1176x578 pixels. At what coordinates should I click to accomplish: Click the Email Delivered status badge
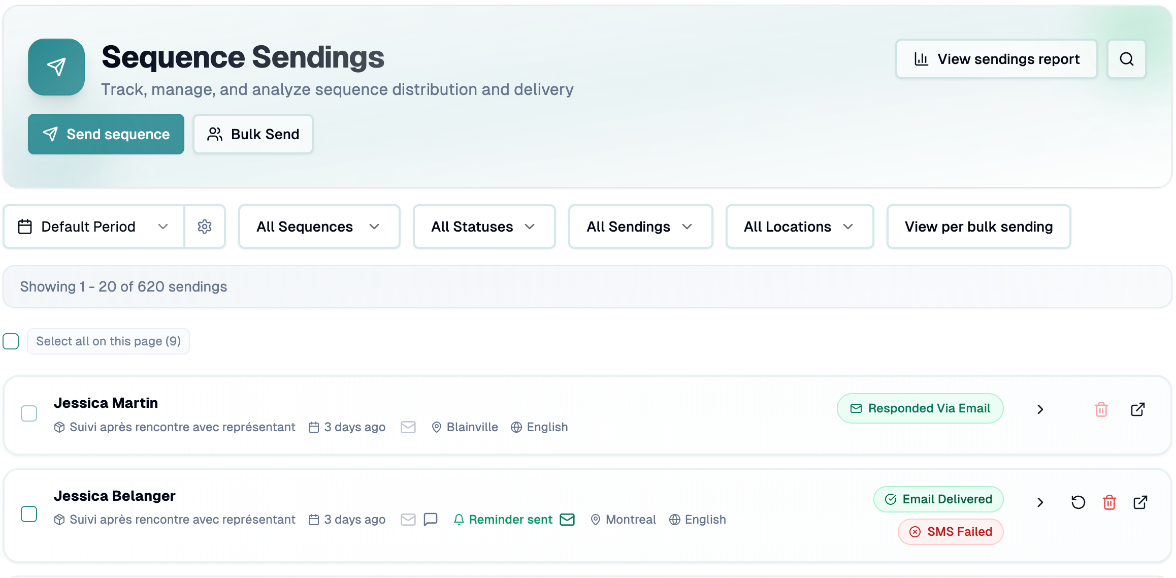(938, 499)
